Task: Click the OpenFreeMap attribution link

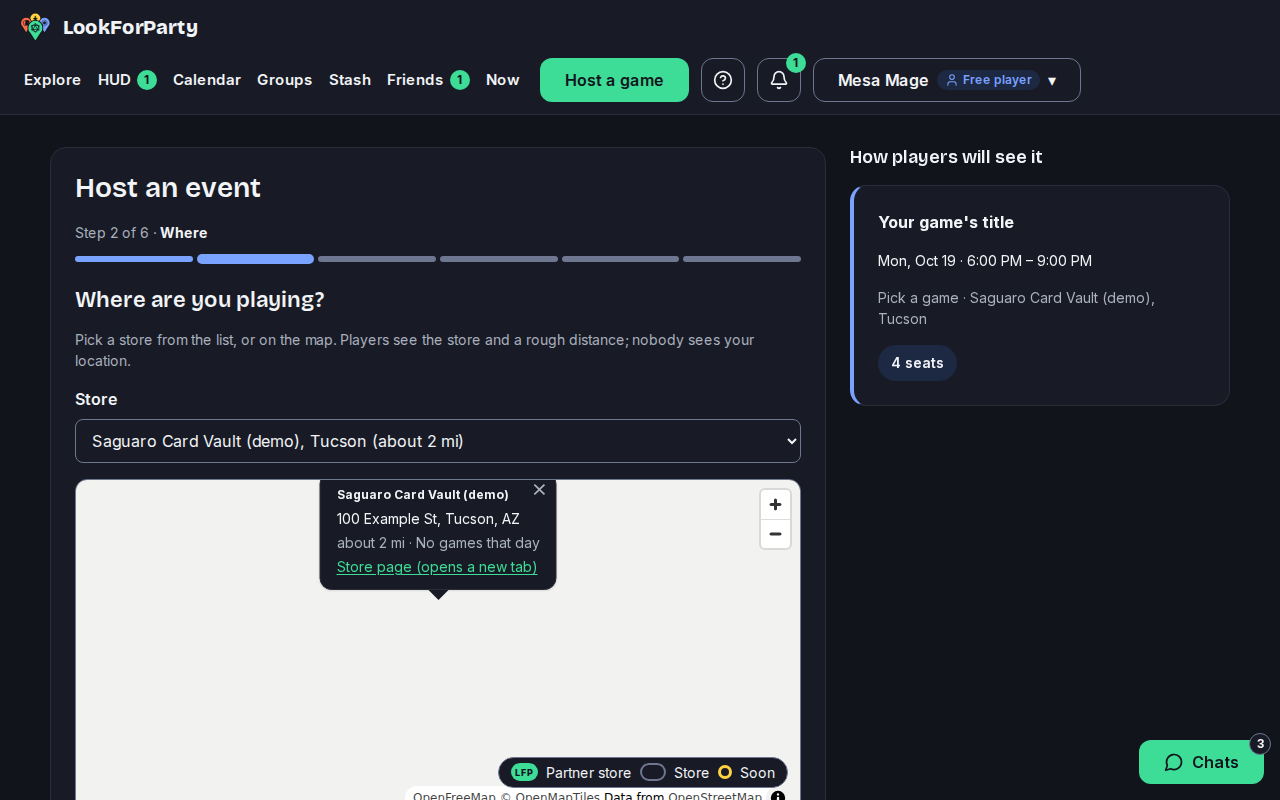Action: (454, 796)
